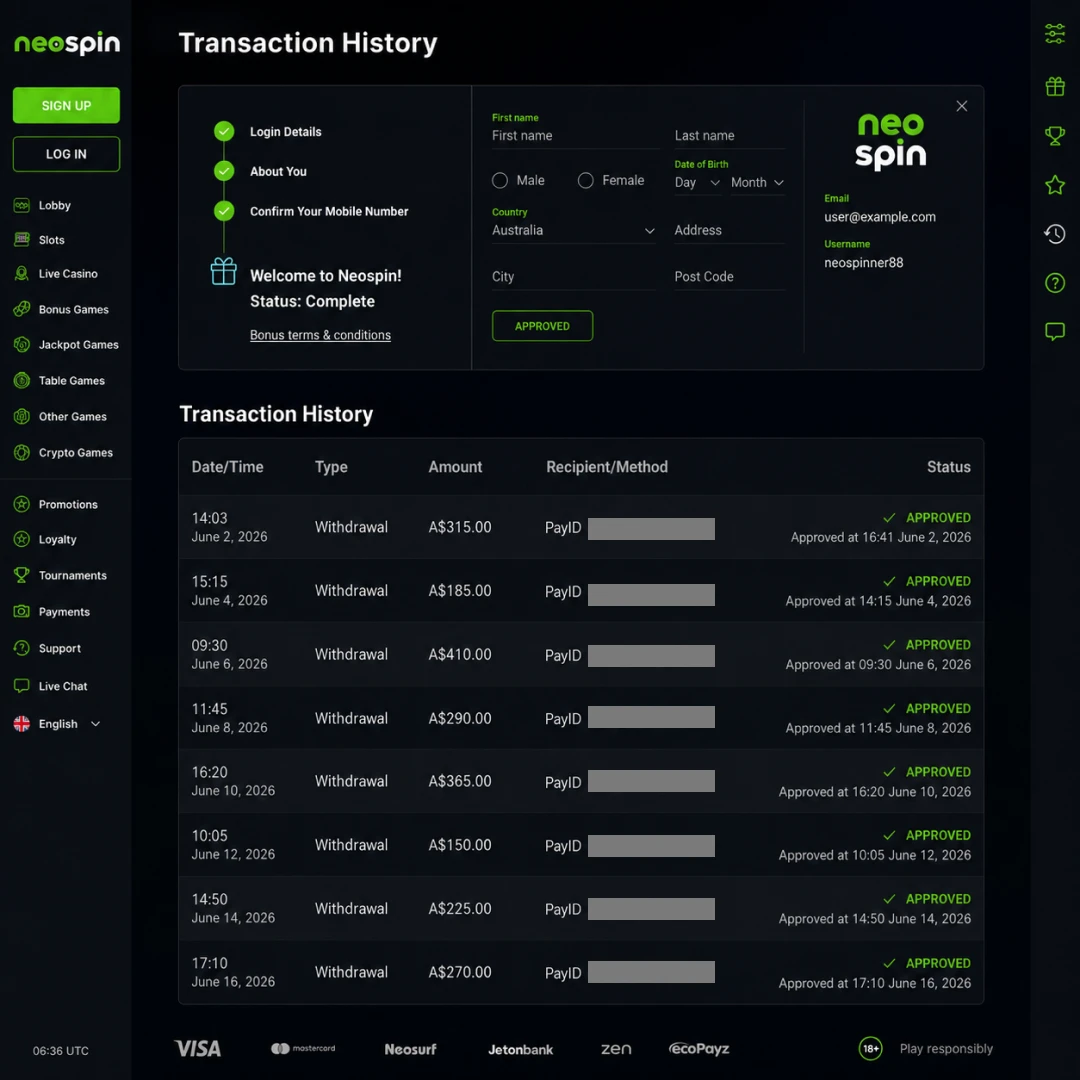Click the Promotions star icon
Screen dimensions: 1080x1080
coord(21,504)
